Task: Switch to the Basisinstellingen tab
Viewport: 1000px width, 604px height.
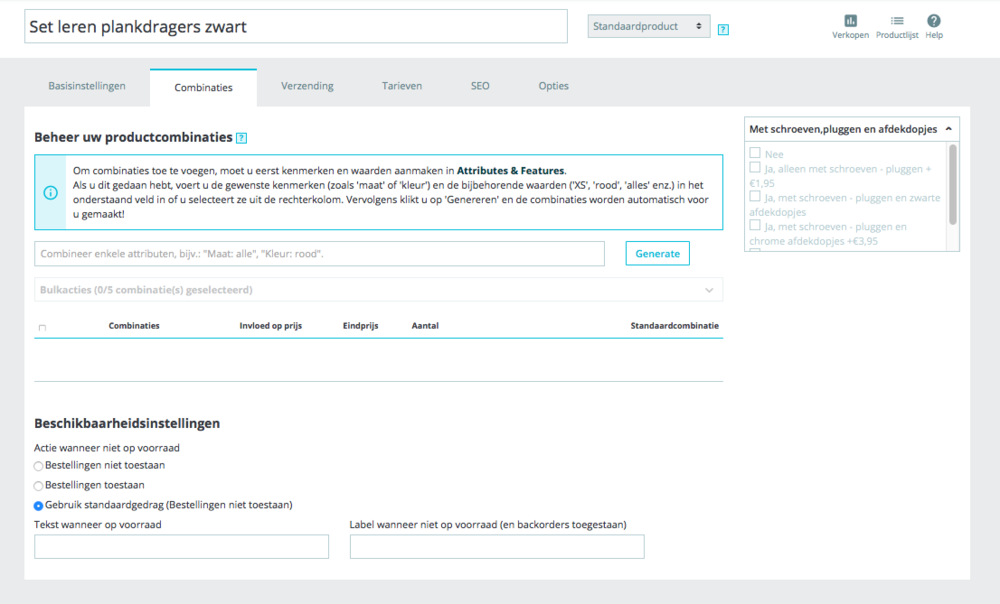Action: pos(87,86)
